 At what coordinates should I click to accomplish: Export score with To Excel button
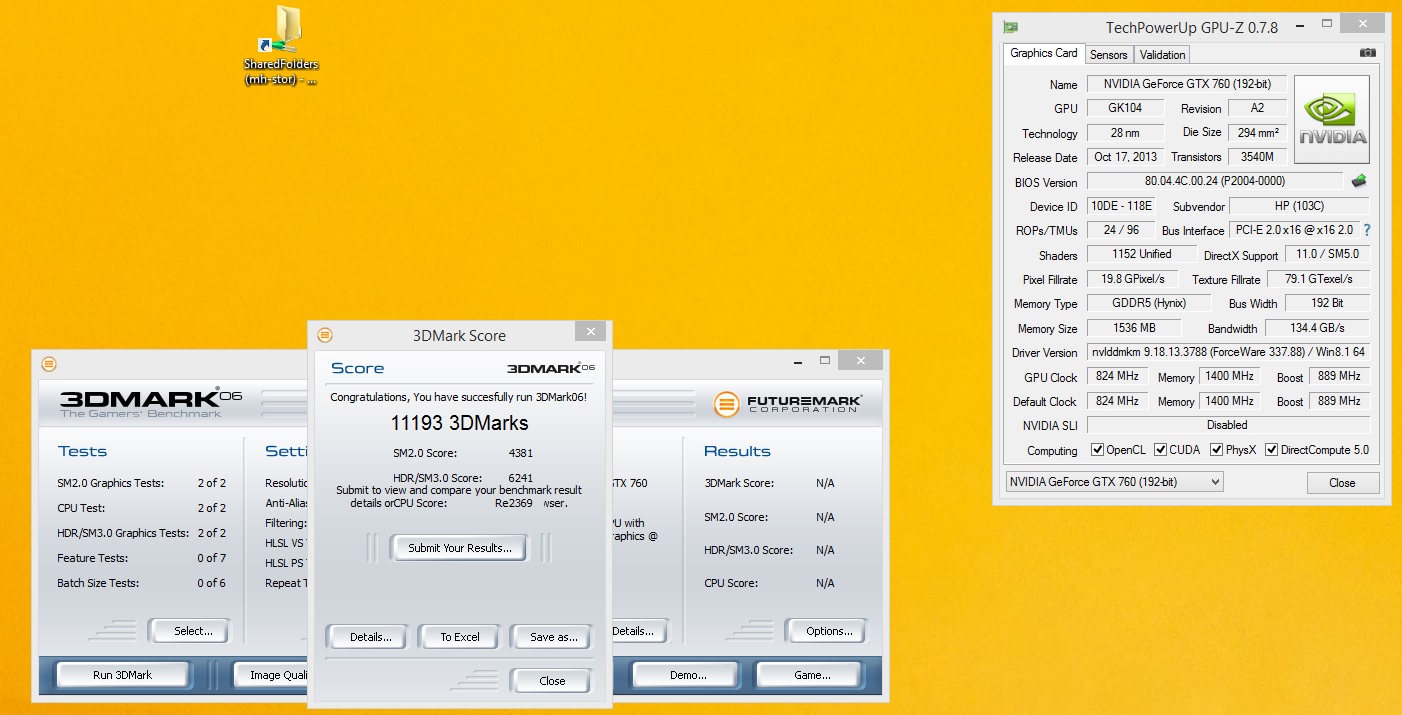(460, 637)
